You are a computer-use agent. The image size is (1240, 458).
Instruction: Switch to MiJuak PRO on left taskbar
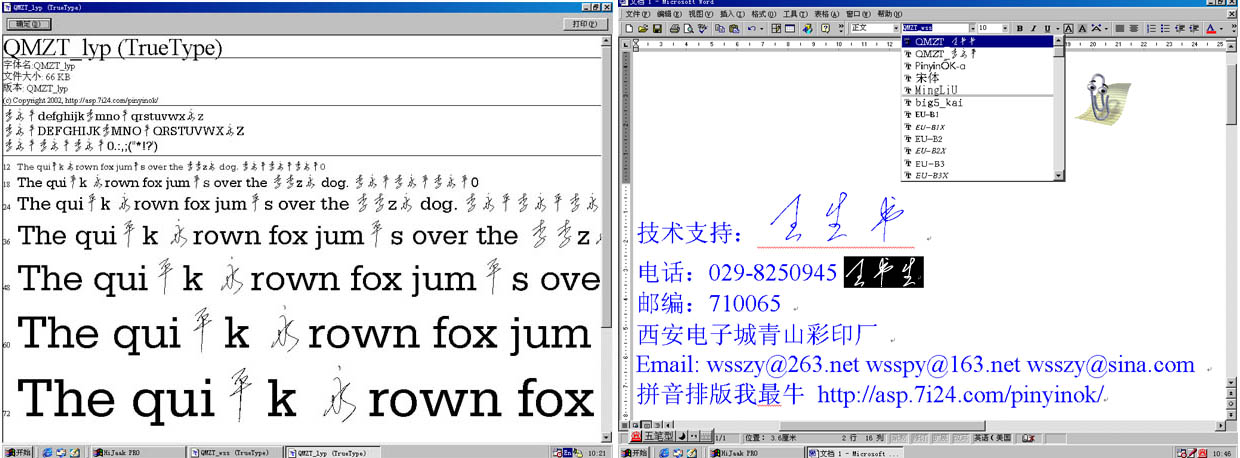[x=137, y=452]
